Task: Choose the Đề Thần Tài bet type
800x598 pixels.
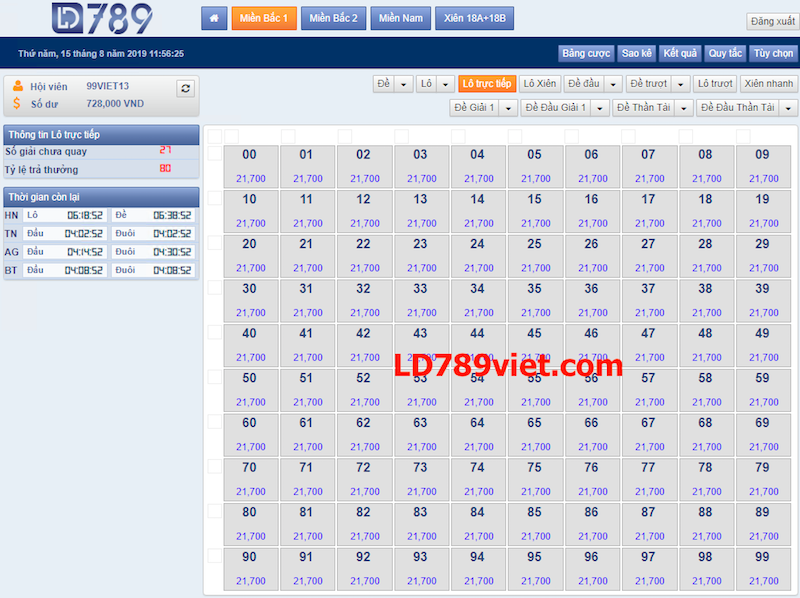Action: [644, 108]
